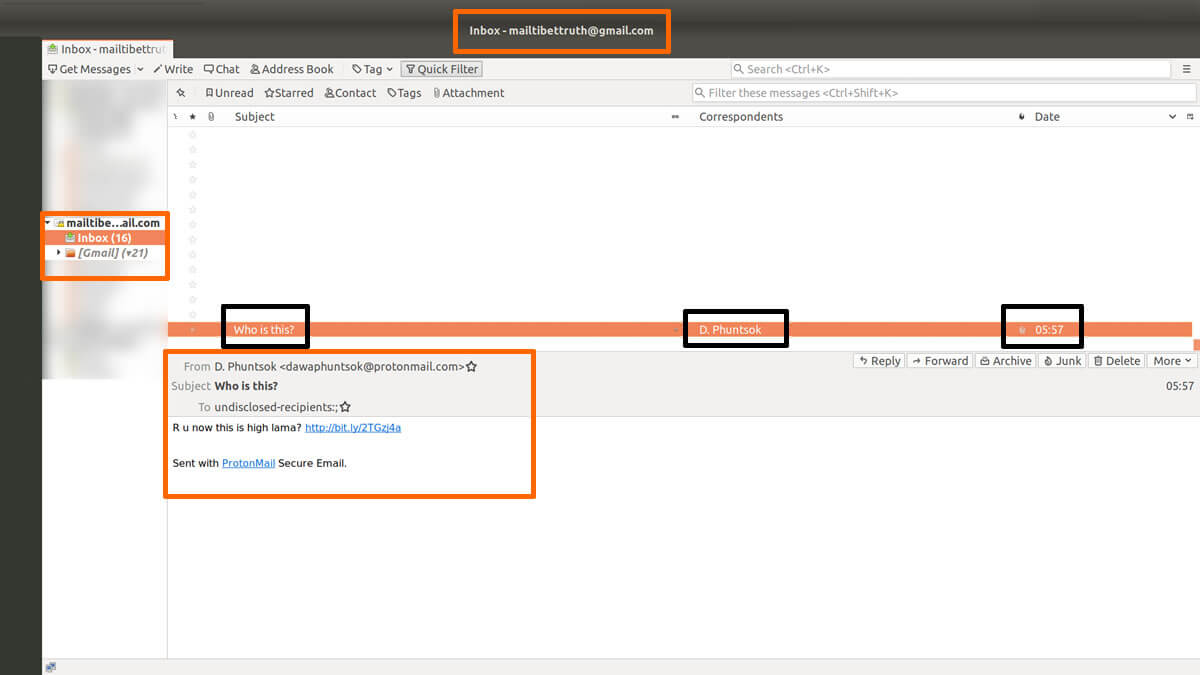Expand the Tag dropdown in toolbar
This screenshot has height=675, width=1200.
(372, 69)
